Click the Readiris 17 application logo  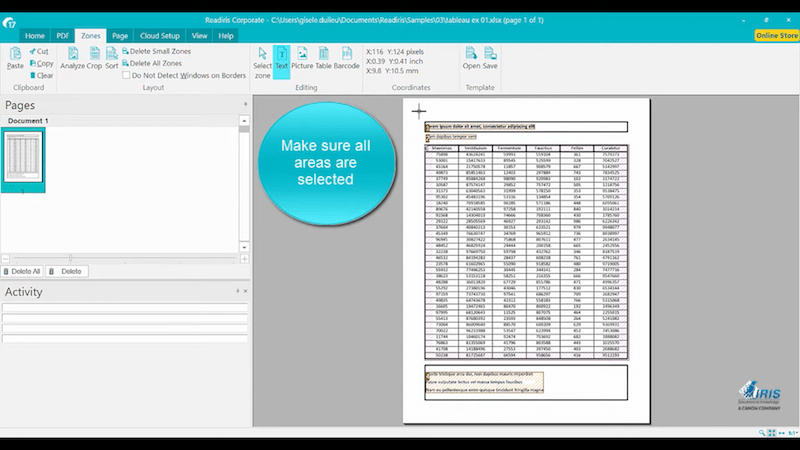9,22
